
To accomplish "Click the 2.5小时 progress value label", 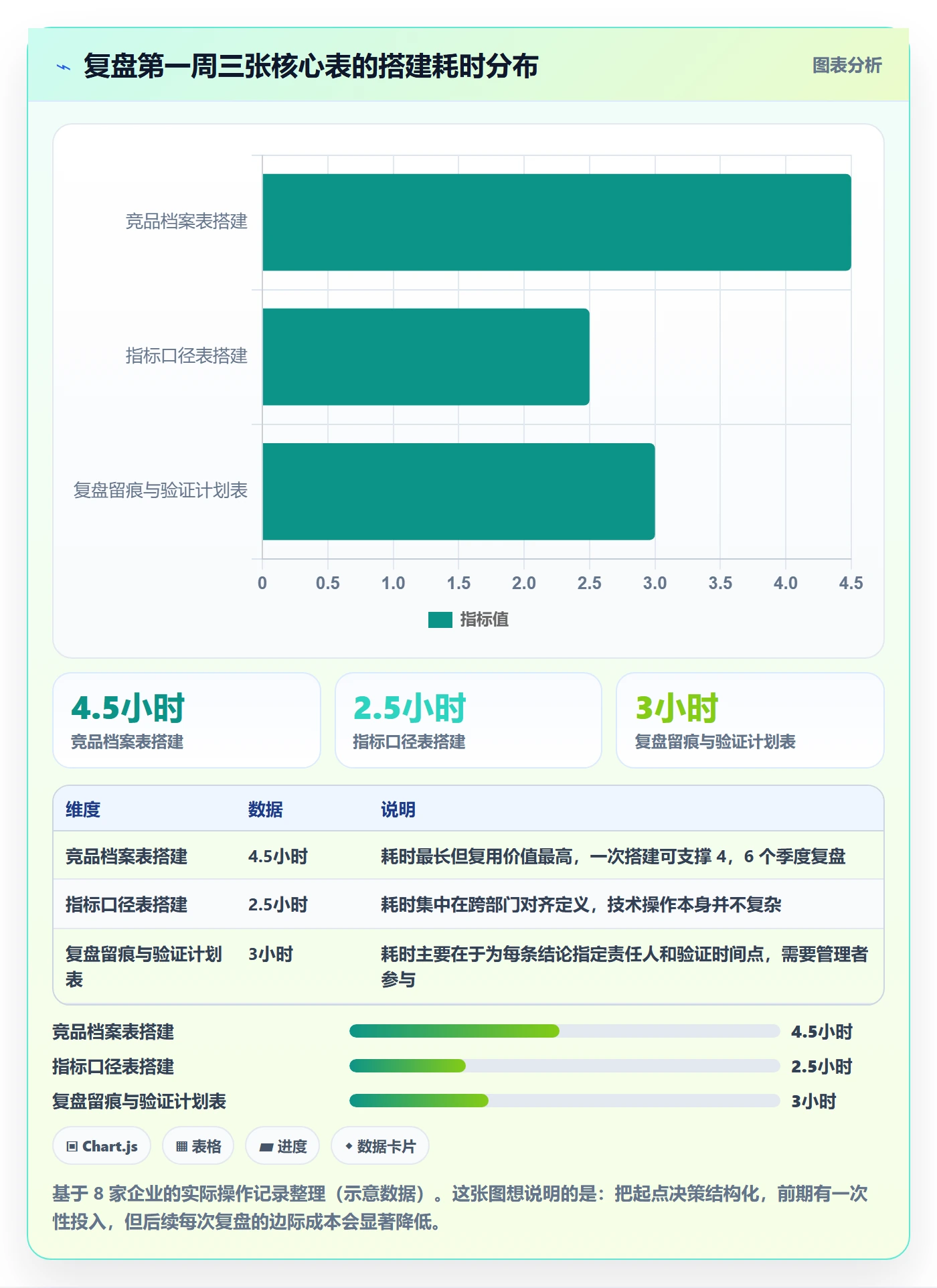I will [x=822, y=1066].
